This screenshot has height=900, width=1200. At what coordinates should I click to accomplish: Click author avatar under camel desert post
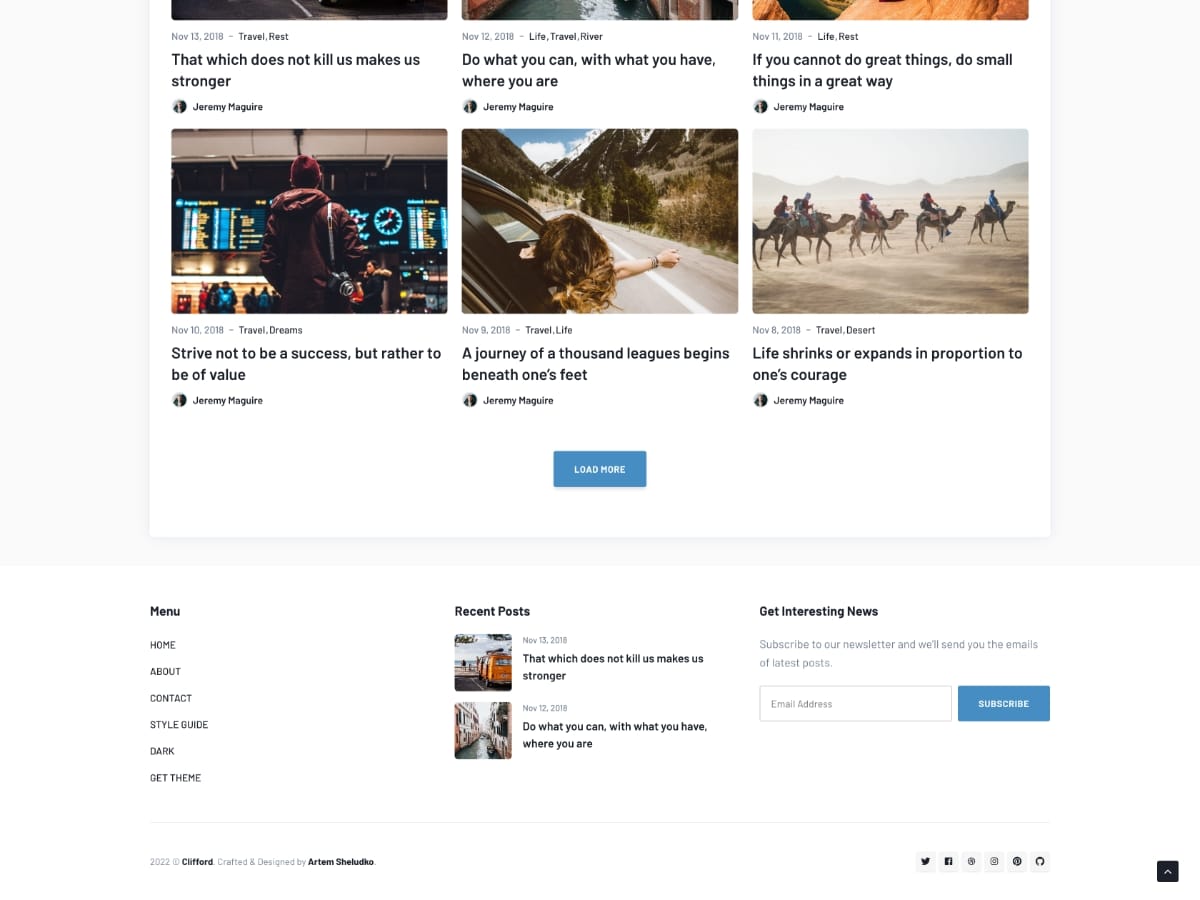coord(760,400)
